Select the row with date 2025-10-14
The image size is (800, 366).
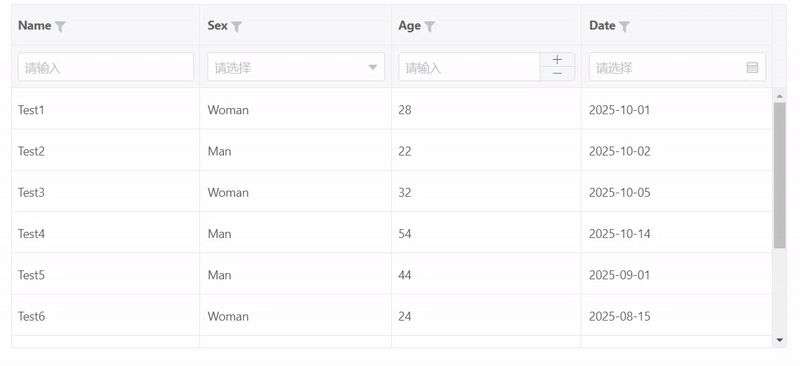click(391, 233)
